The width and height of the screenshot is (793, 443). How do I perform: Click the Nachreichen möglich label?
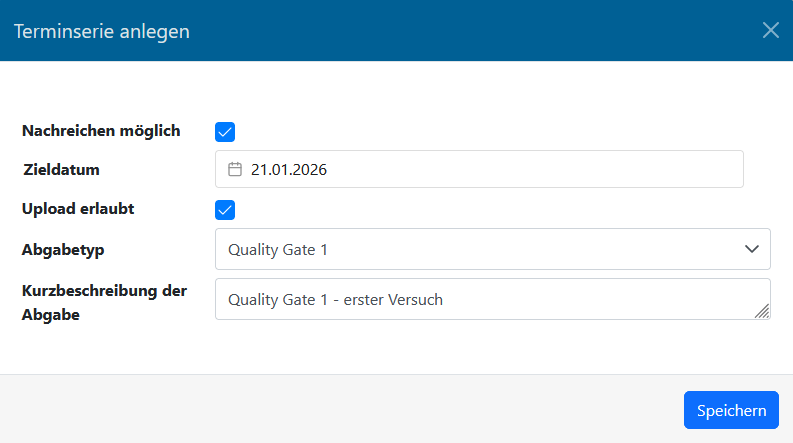point(101,130)
